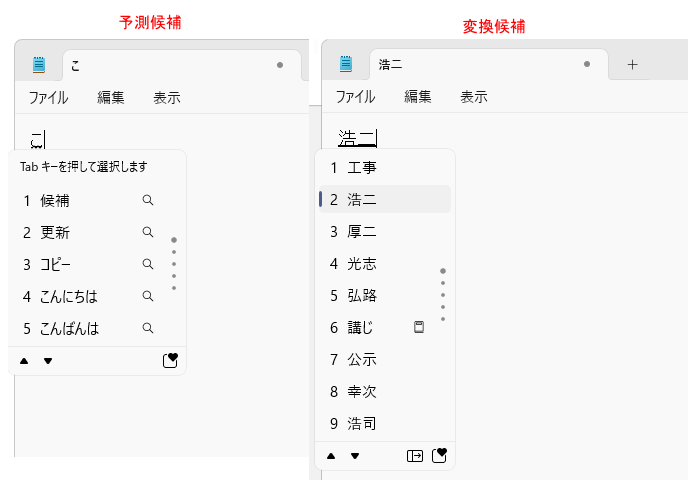Choose highlighted candidate 2 浩二
Screen dimensions: 688x483
(385, 199)
